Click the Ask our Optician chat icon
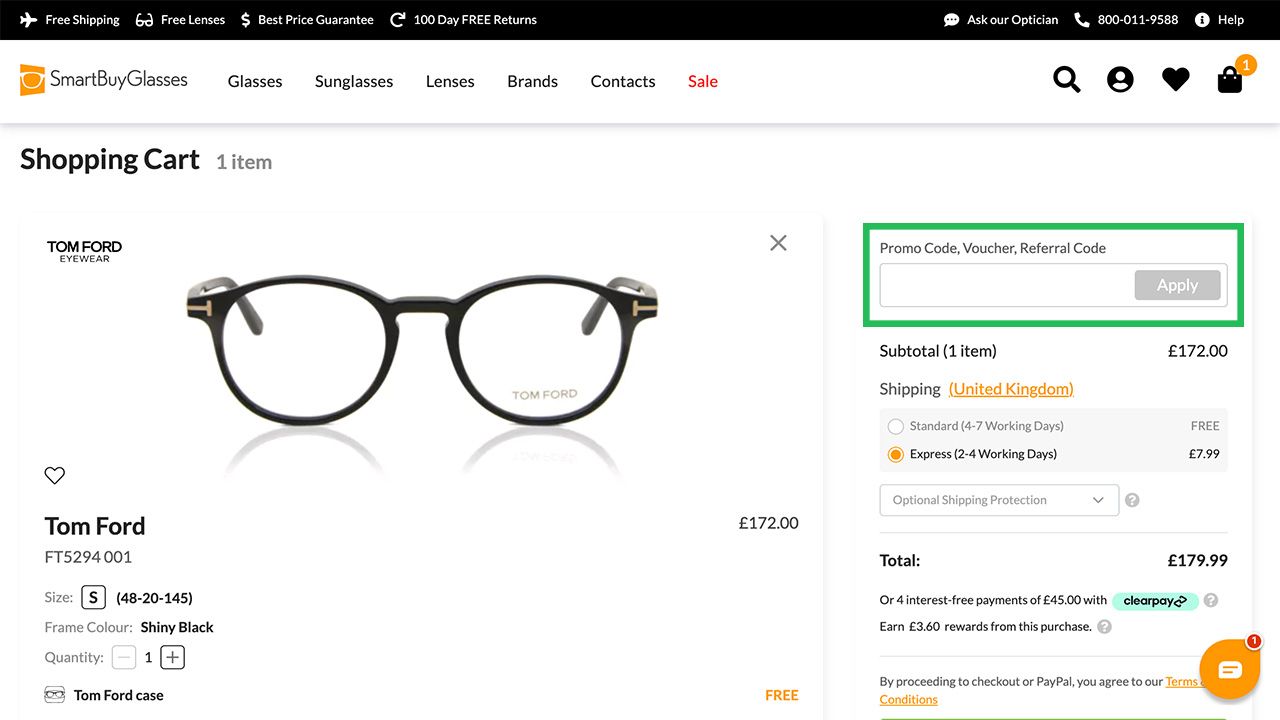Screen dimensions: 1280x720 952,20
